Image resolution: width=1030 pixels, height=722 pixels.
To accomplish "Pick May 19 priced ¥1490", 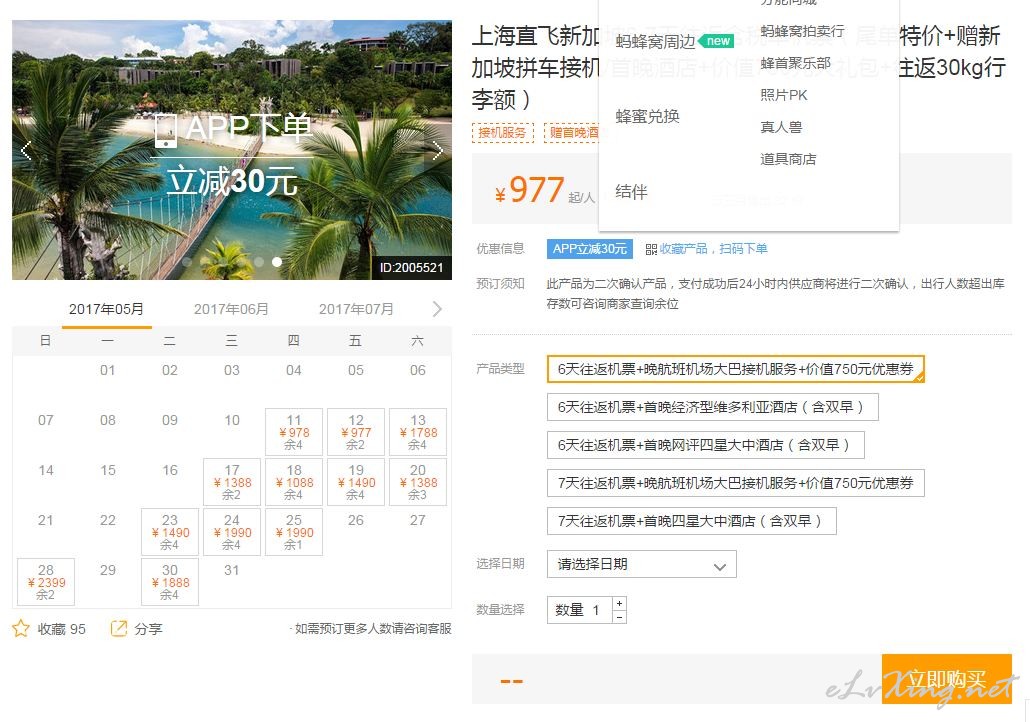I will coord(356,482).
